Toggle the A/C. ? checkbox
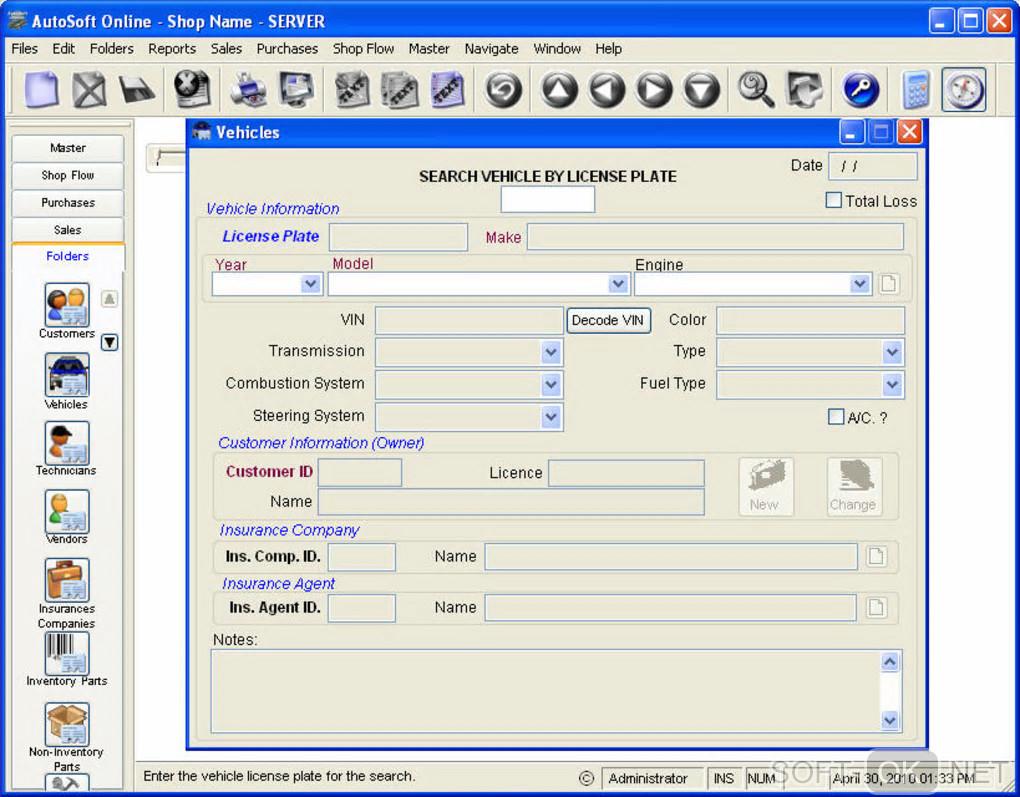This screenshot has height=797, width=1020. click(x=836, y=417)
